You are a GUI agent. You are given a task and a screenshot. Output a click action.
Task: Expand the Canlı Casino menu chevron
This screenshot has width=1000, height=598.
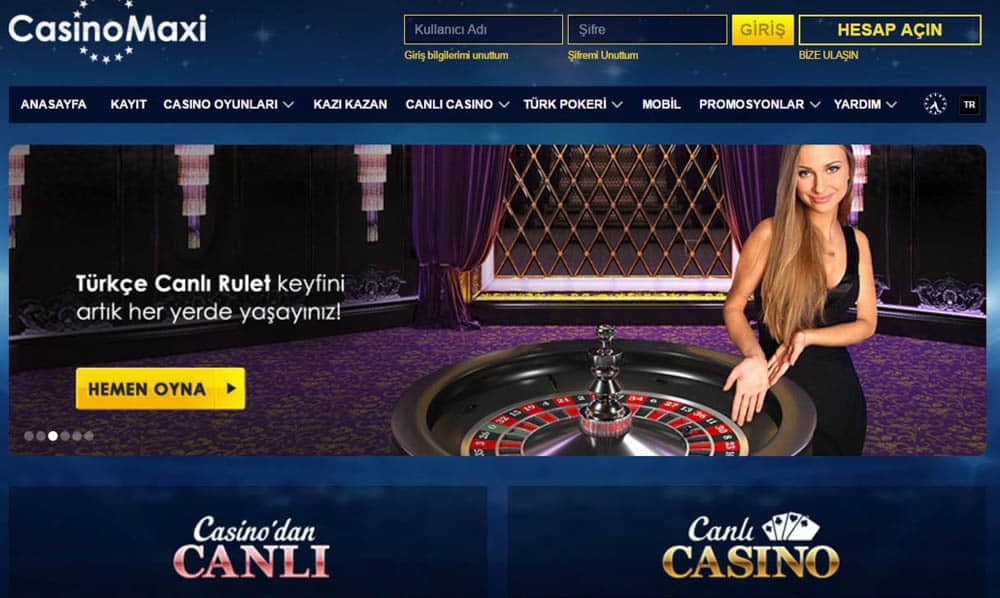pyautogui.click(x=503, y=104)
